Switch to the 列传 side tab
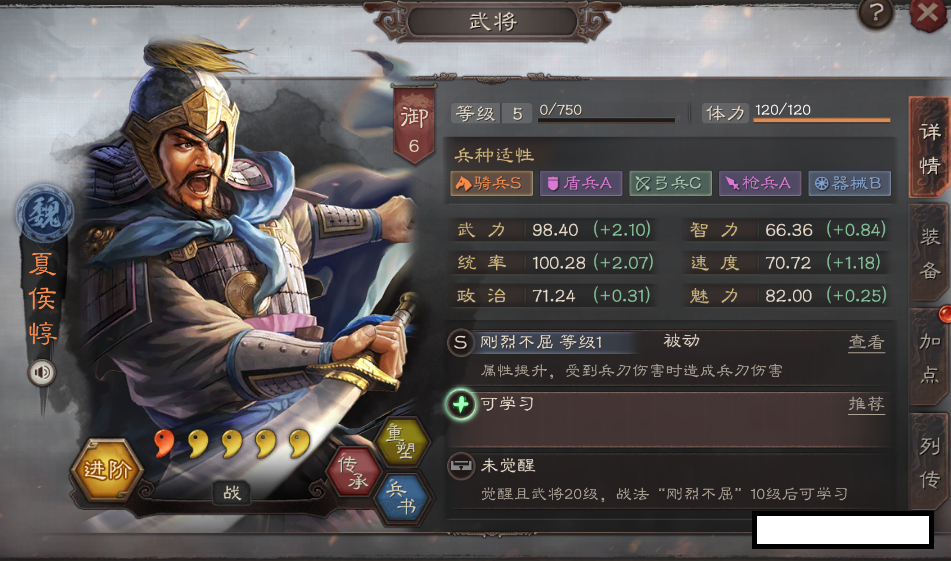This screenshot has height=561, width=951. tap(929, 462)
